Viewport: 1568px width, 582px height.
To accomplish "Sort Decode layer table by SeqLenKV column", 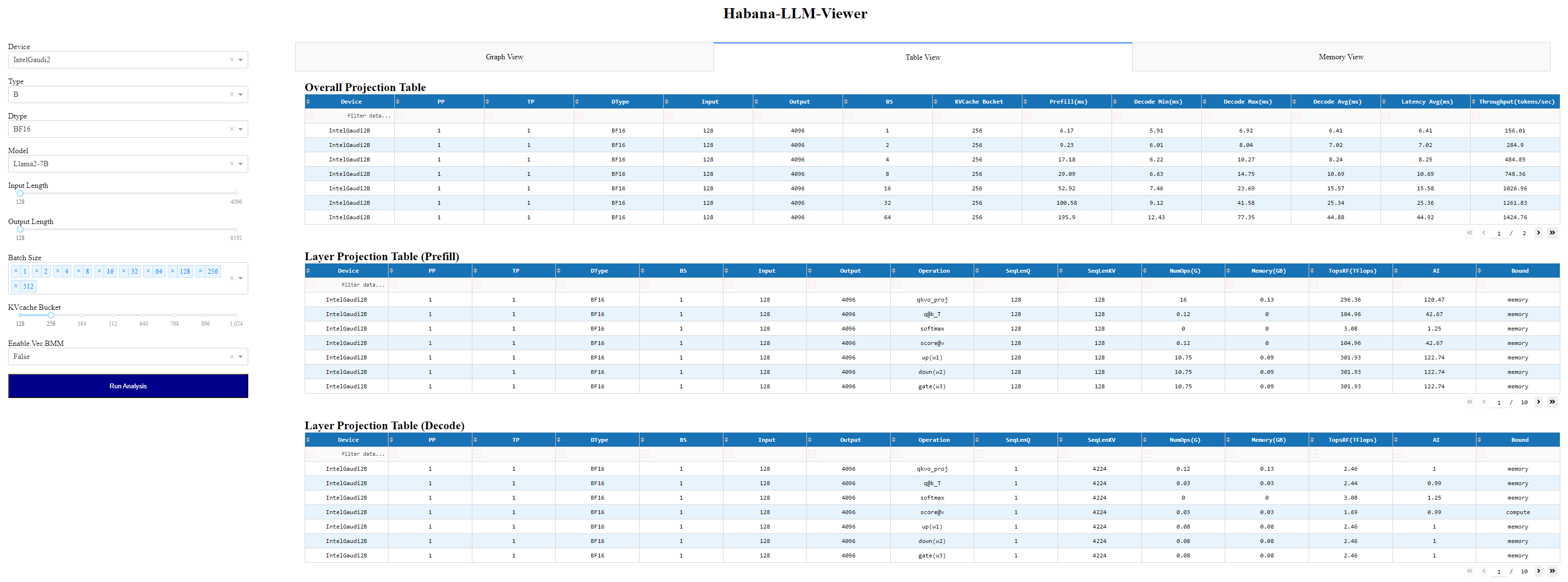I will (x=1061, y=440).
